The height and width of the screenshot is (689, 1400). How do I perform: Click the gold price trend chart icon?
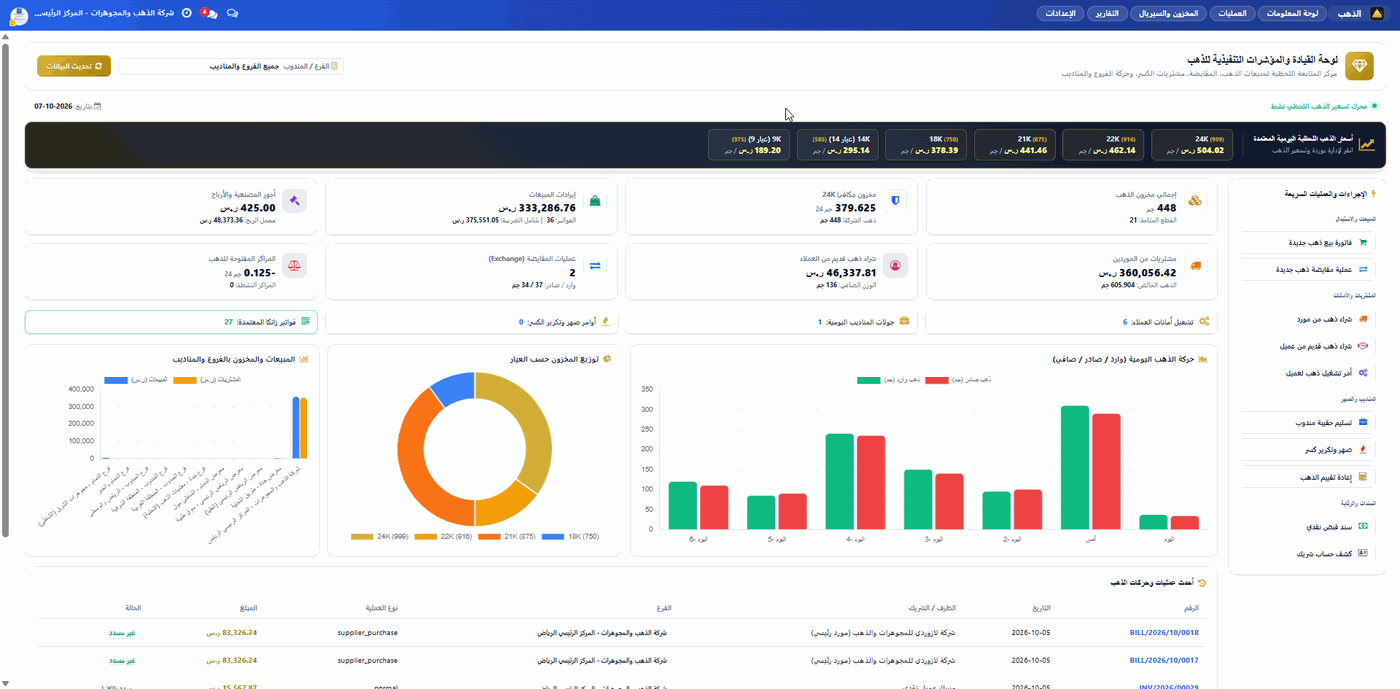(1366, 144)
